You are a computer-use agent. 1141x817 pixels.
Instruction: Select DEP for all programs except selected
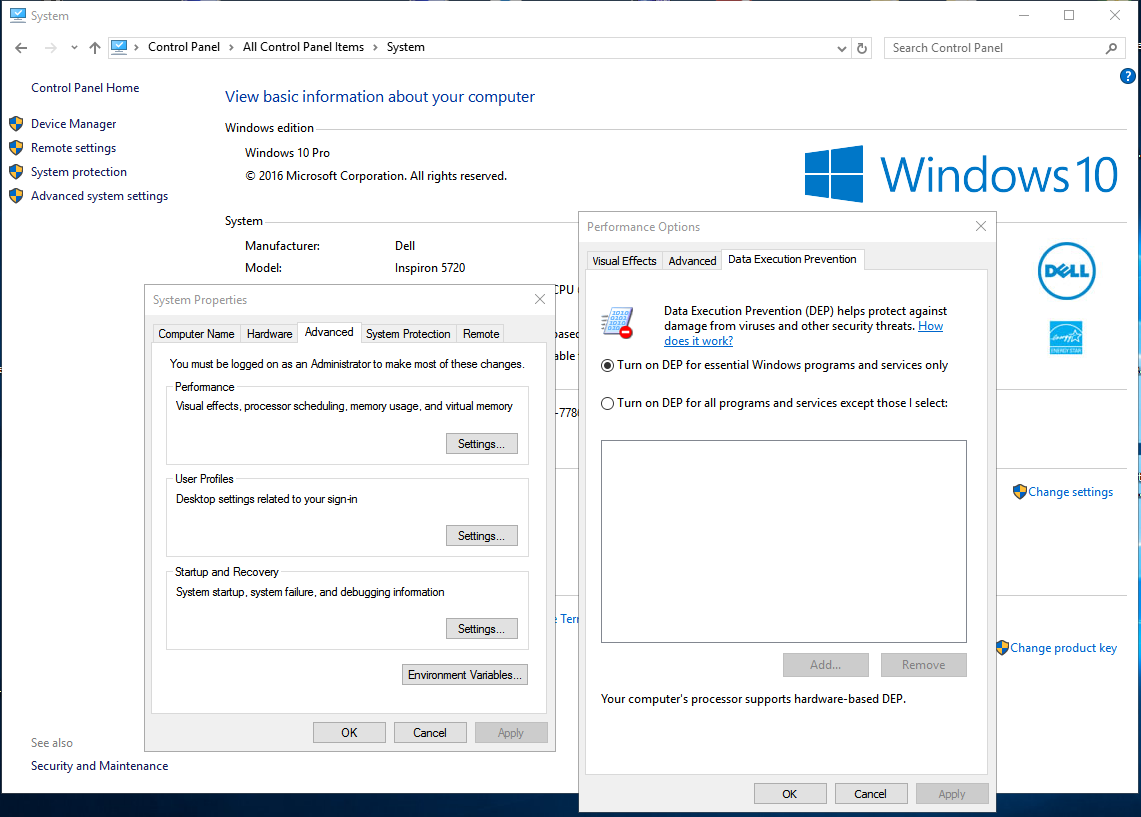point(607,404)
